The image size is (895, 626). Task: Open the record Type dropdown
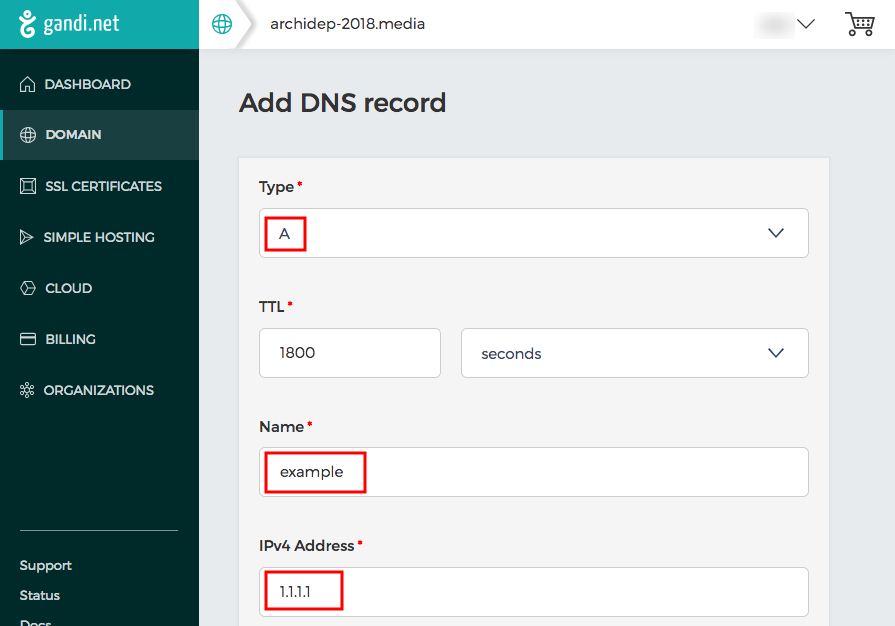[533, 233]
